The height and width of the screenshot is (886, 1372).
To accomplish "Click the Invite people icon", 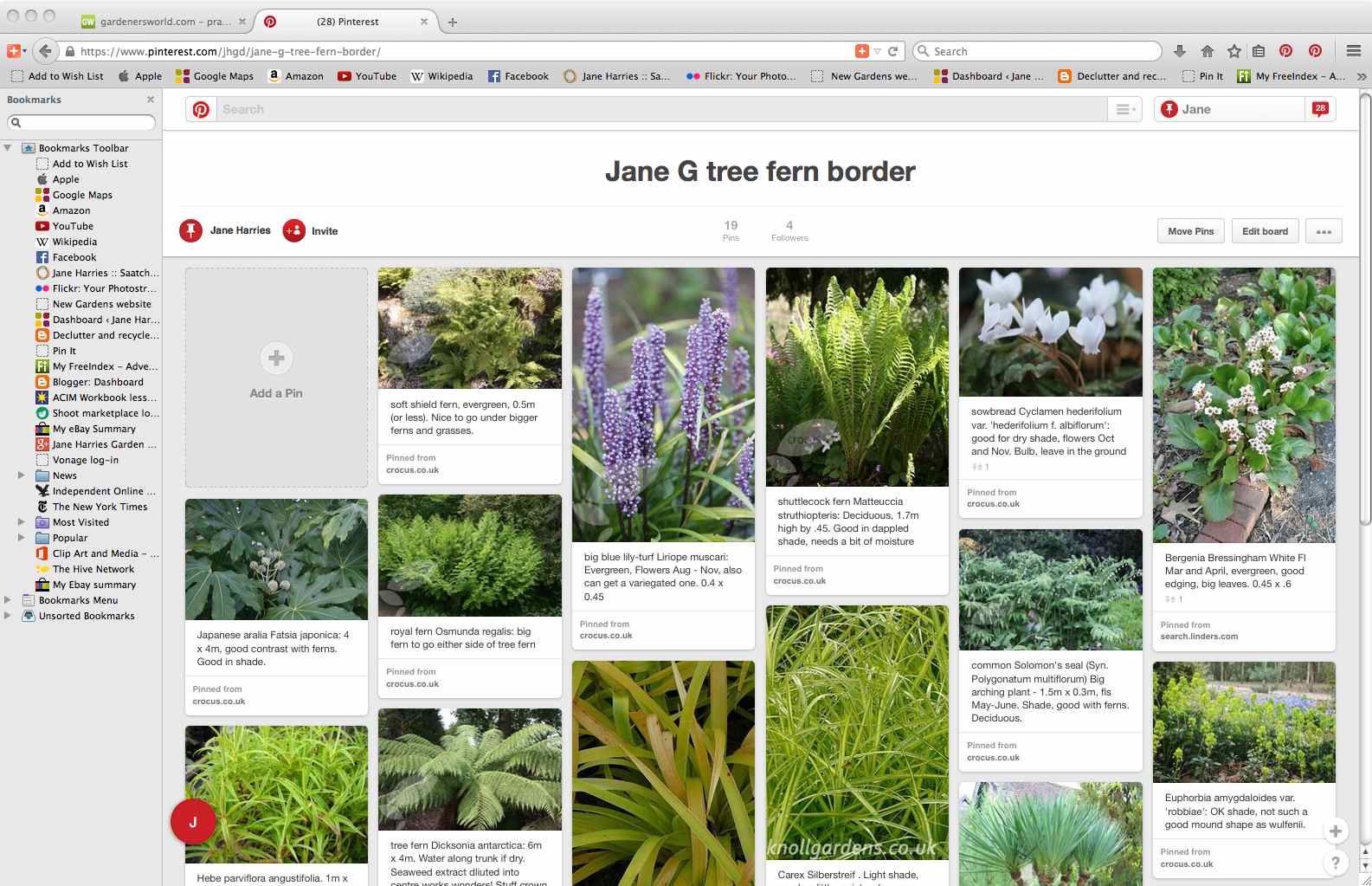I will tap(294, 230).
